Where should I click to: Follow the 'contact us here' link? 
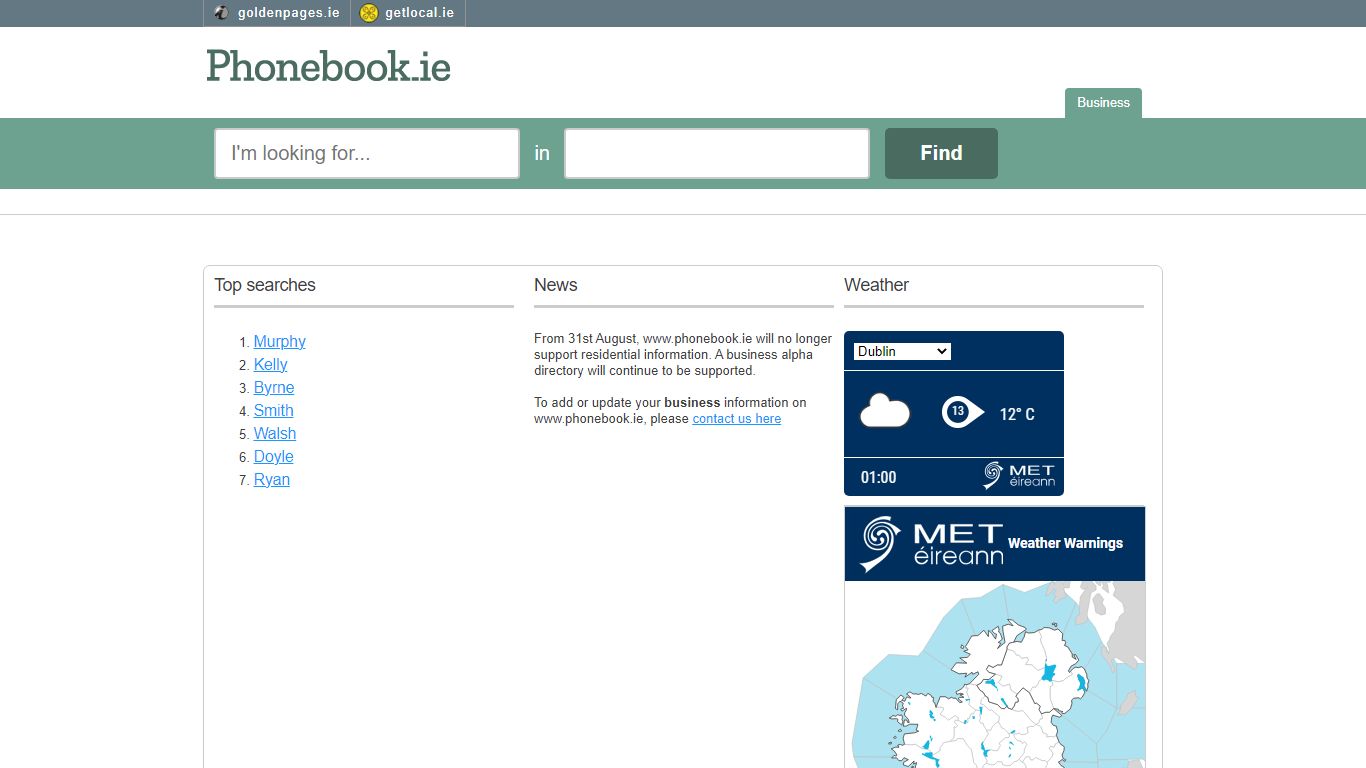tap(737, 419)
